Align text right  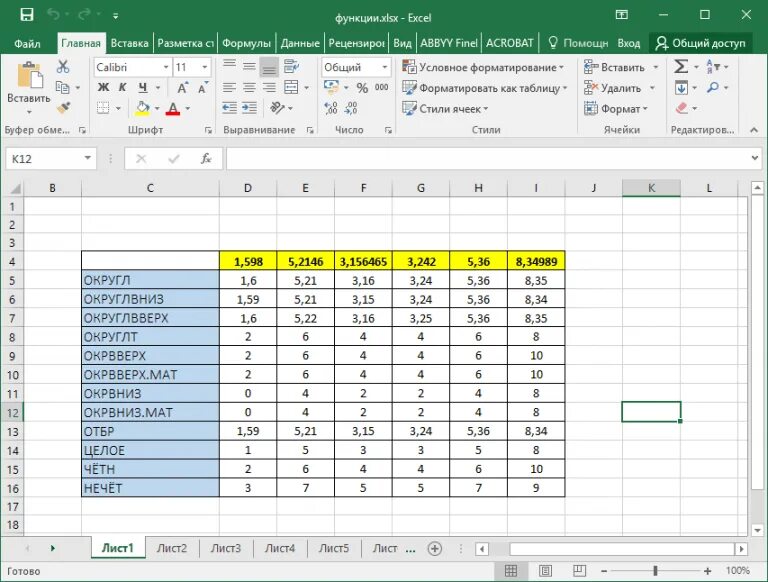(x=269, y=88)
